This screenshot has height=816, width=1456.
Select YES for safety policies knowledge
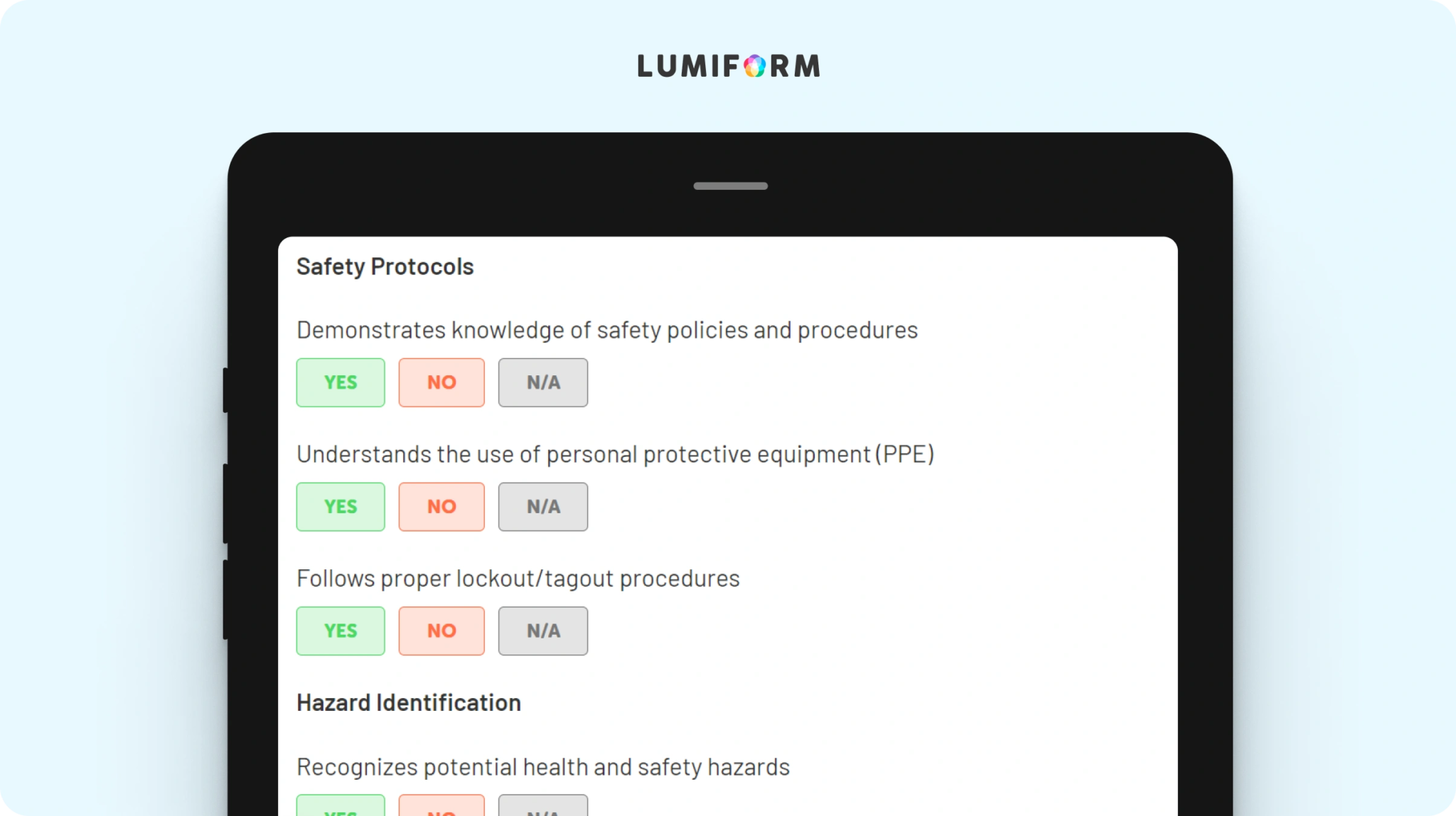pos(341,382)
